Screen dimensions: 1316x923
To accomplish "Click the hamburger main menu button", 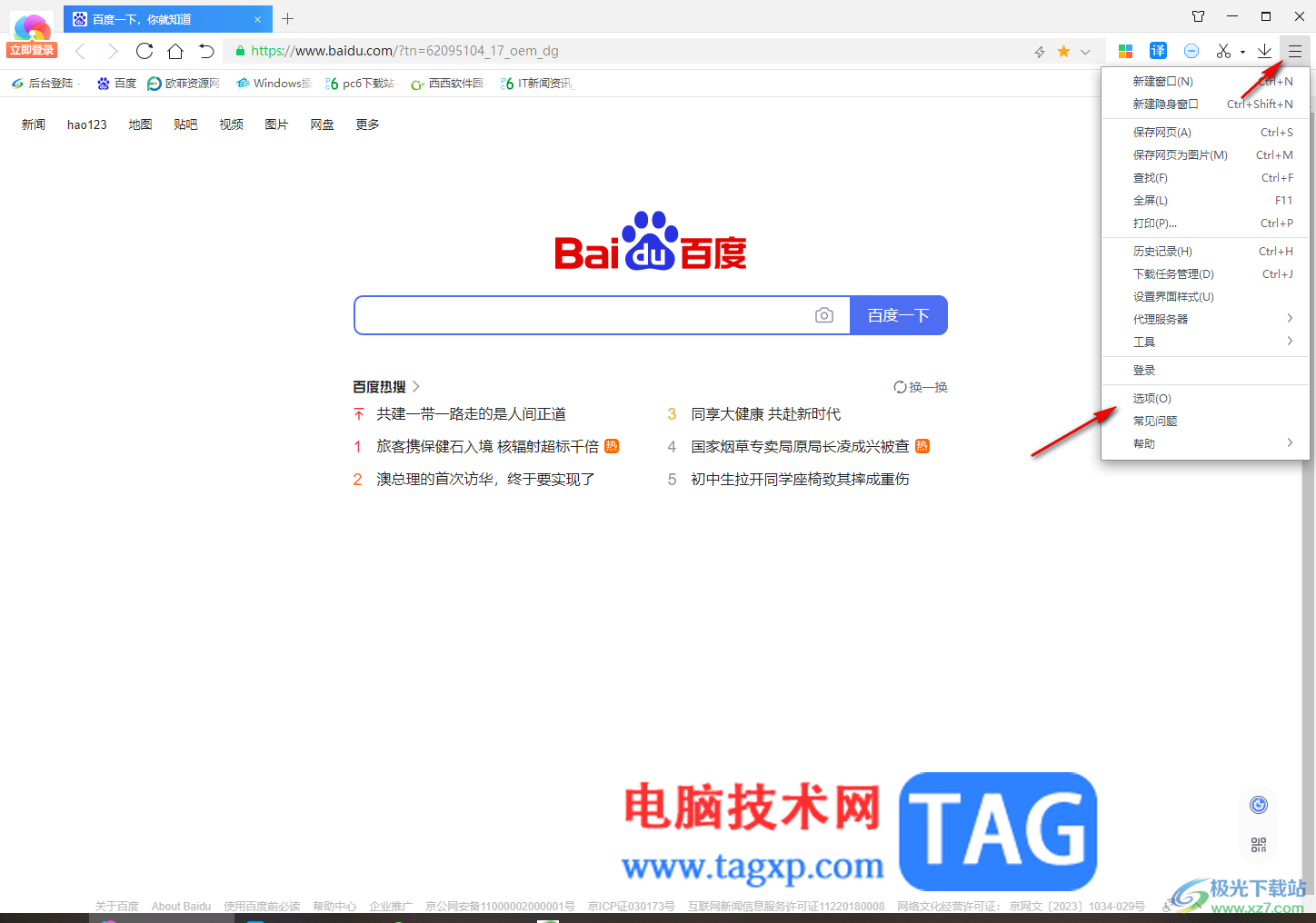I will tap(1295, 51).
